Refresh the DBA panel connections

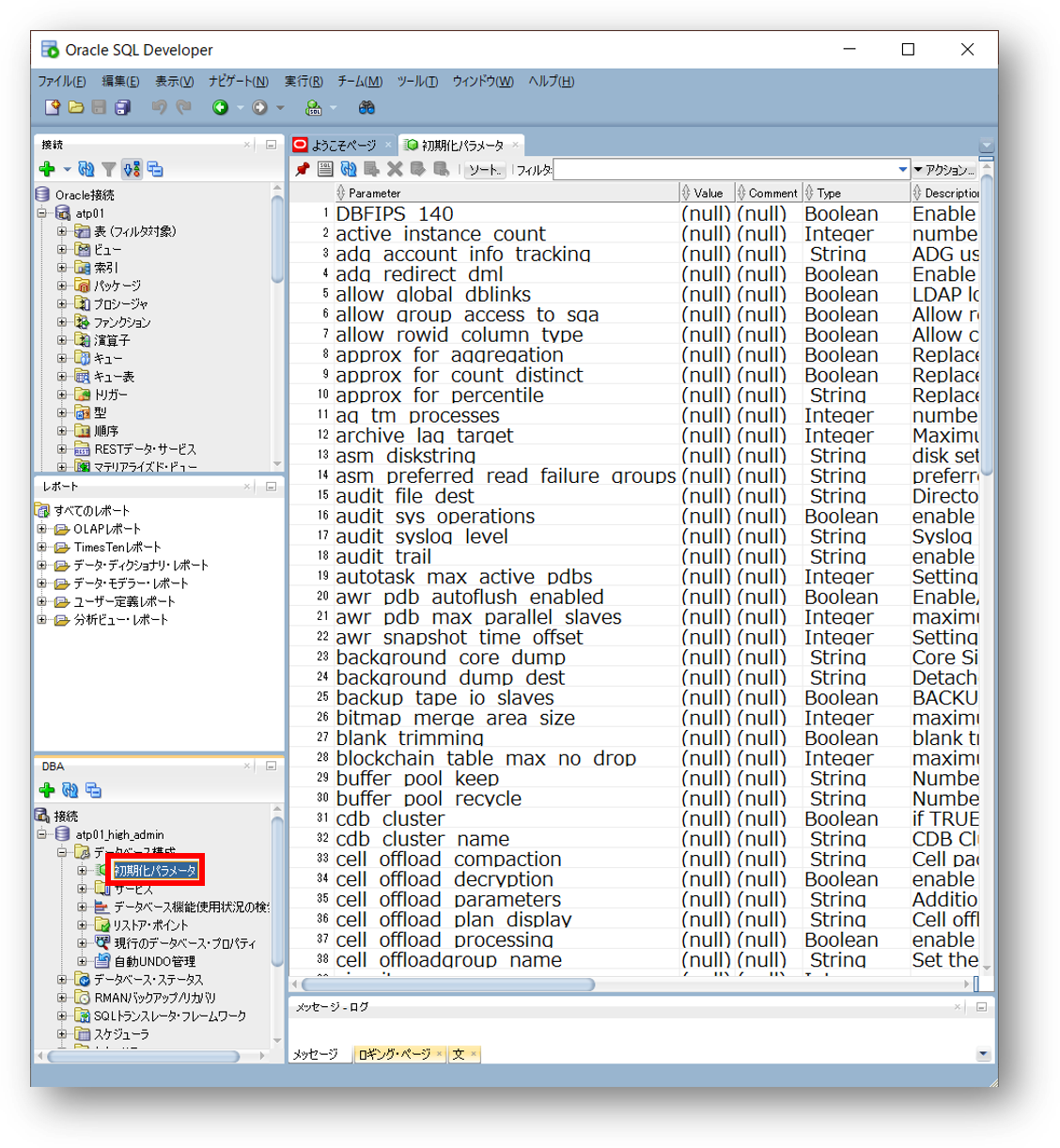click(70, 790)
